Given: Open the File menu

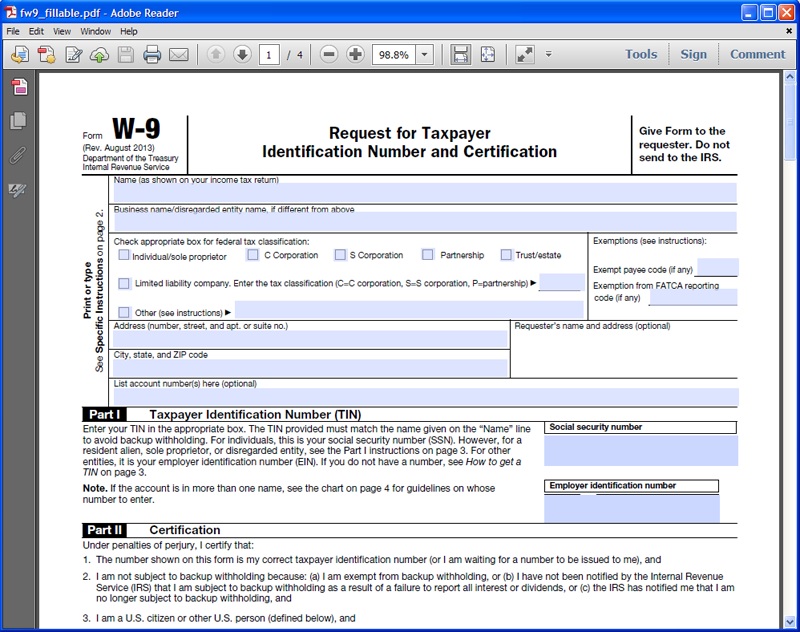Looking at the screenshot, I should (13, 31).
